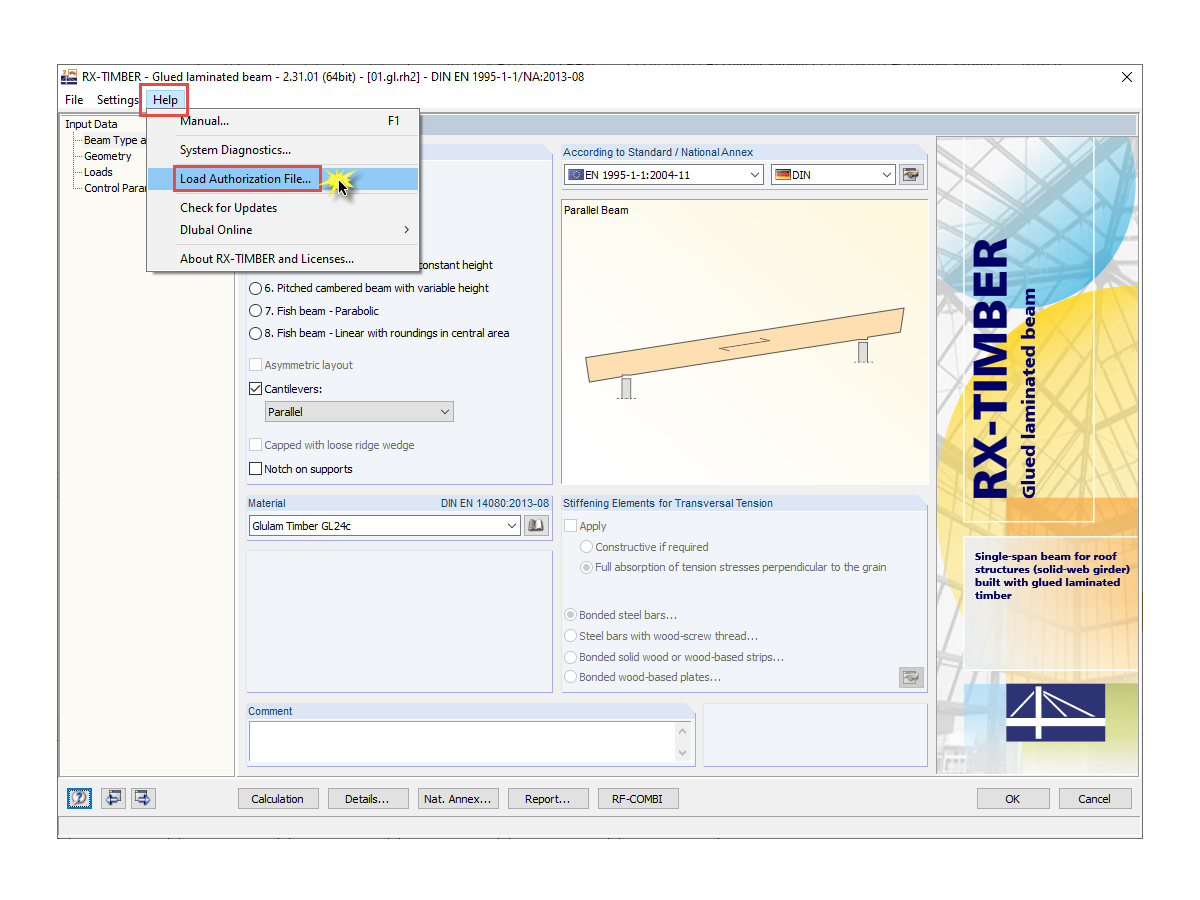Open the material library book icon
The image size is (1200, 900).
[x=536, y=525]
